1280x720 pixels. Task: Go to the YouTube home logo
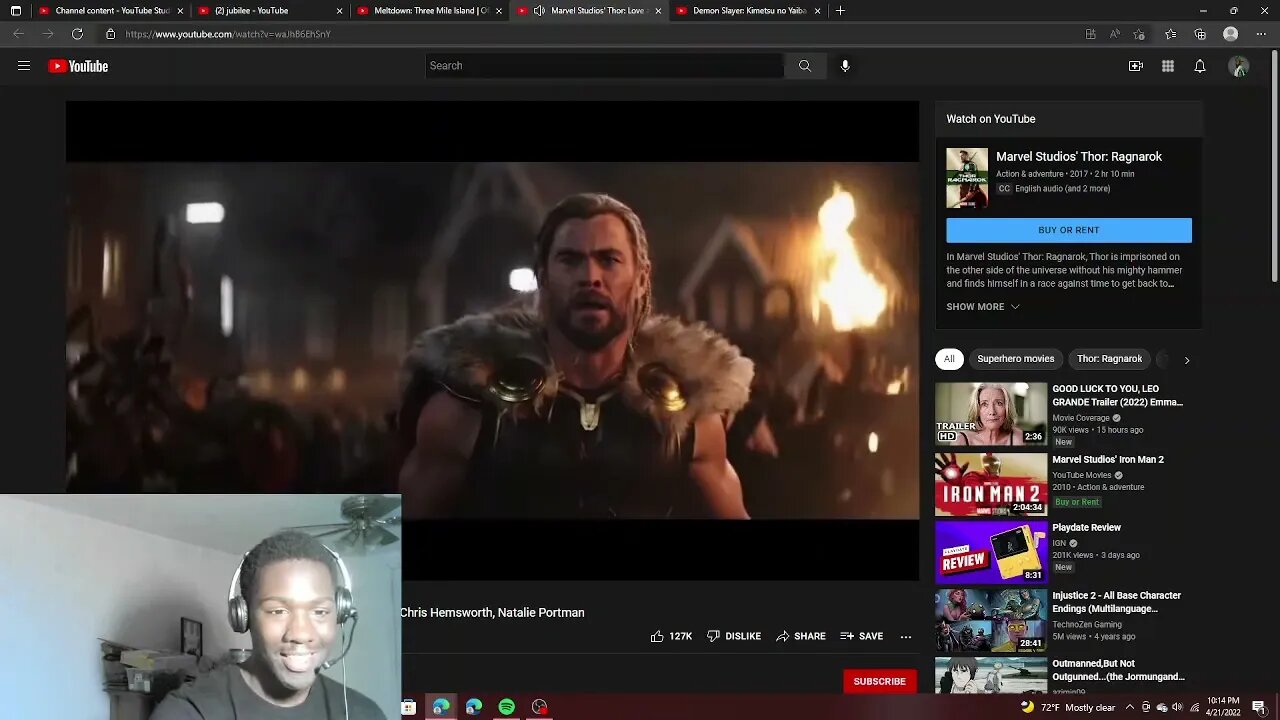78,66
